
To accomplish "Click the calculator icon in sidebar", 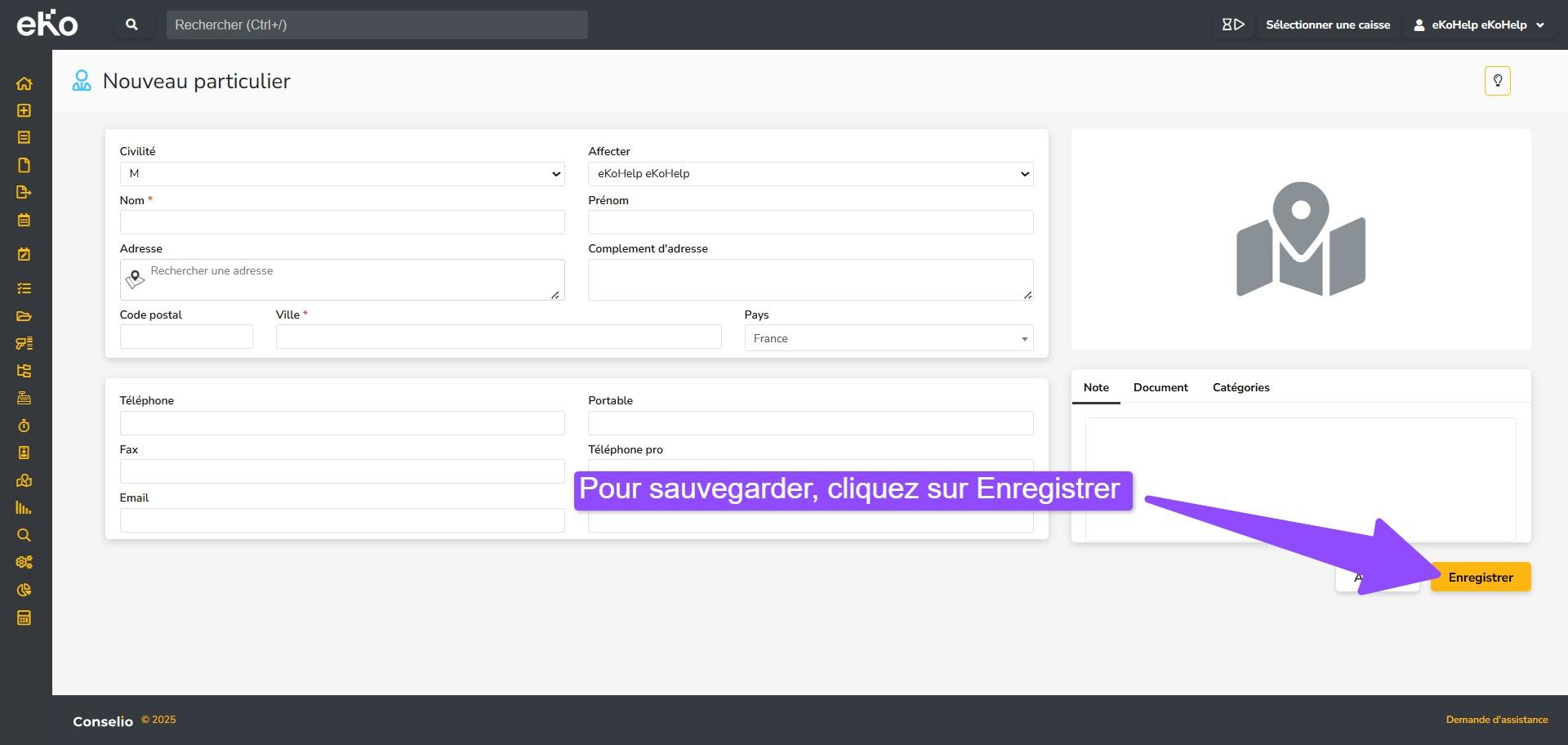I will (x=24, y=618).
